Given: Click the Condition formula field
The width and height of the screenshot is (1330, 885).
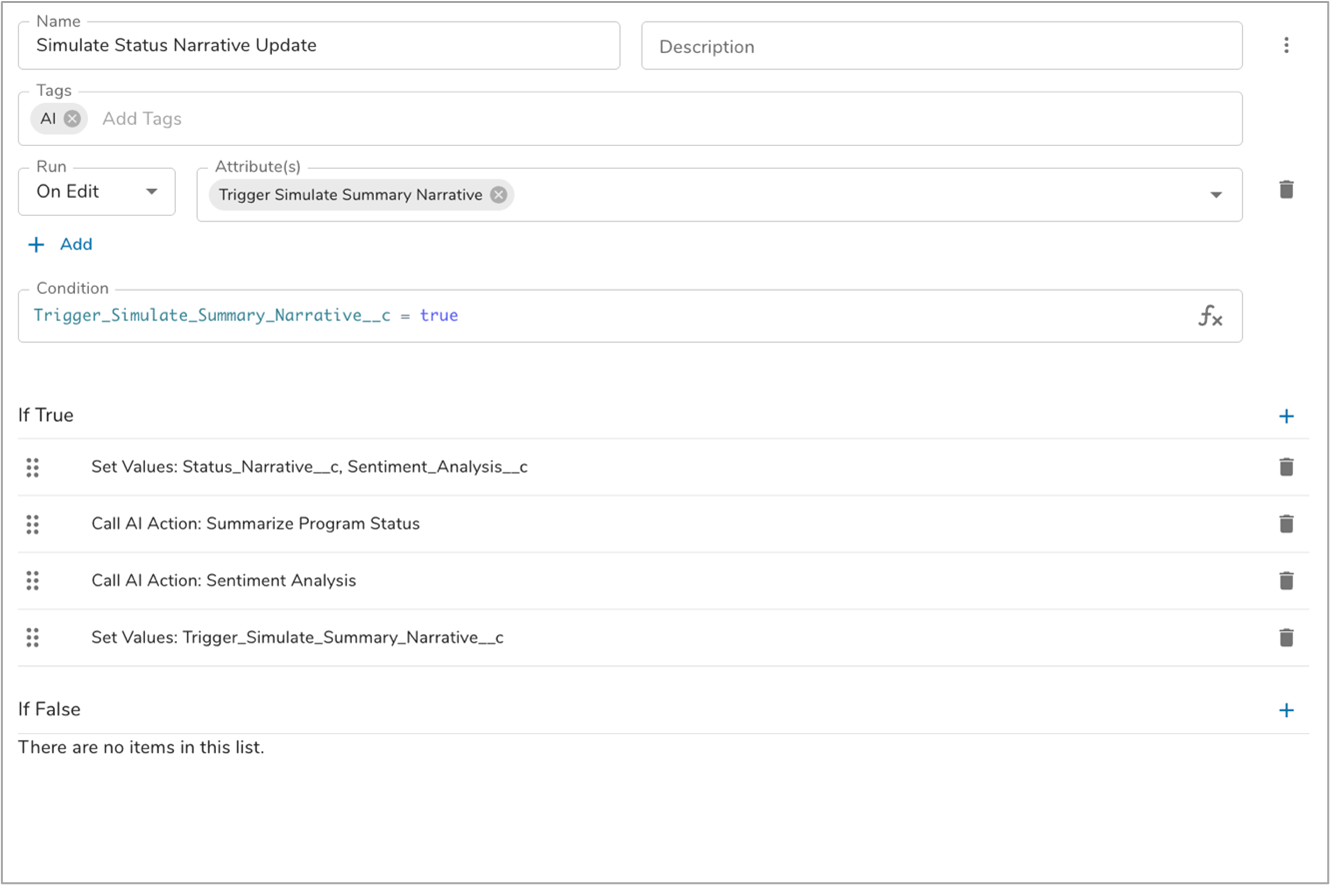Looking at the screenshot, I should tap(600, 316).
